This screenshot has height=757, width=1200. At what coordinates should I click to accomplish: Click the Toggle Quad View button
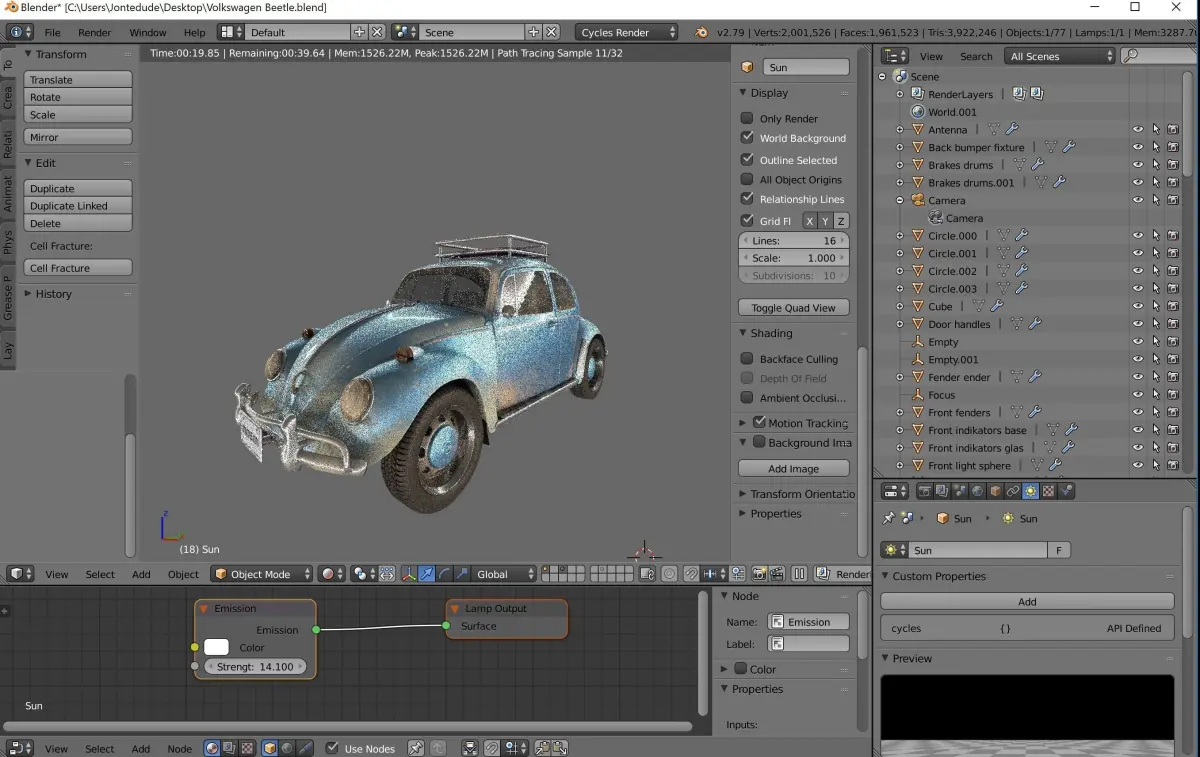coord(794,308)
